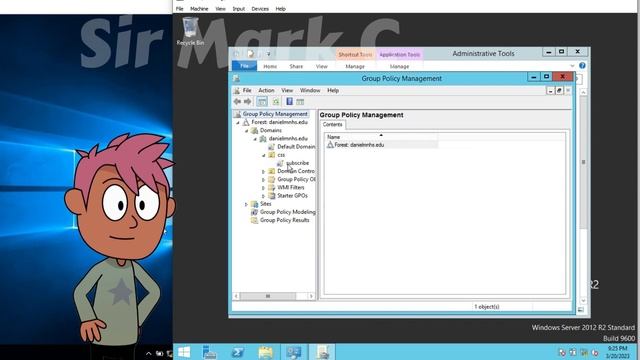Collapse the danielmnhs.edu domain node
This screenshot has width=640, height=360.
click(x=255, y=139)
